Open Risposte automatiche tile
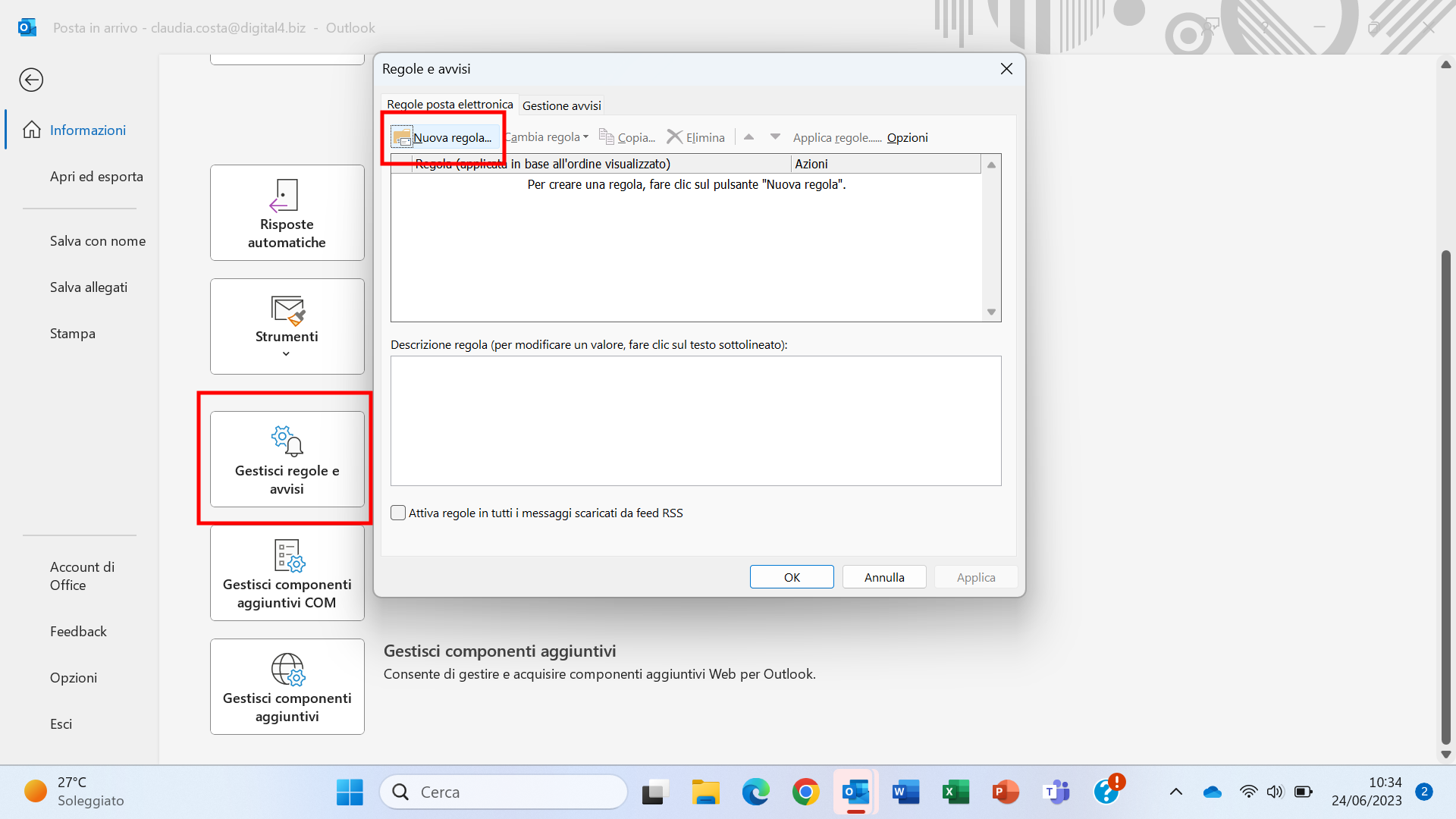 click(287, 213)
